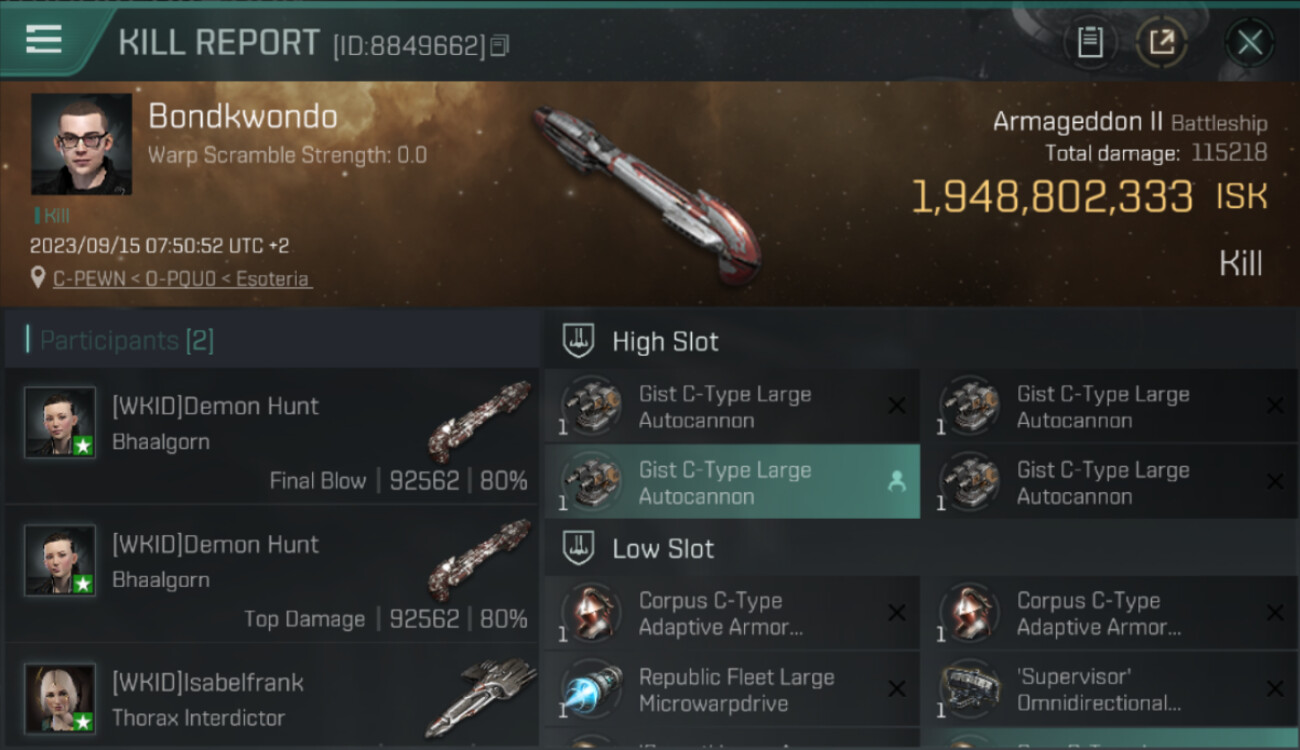Open Bondkwondo's pilot portrait
1300x750 pixels.
(x=82, y=144)
